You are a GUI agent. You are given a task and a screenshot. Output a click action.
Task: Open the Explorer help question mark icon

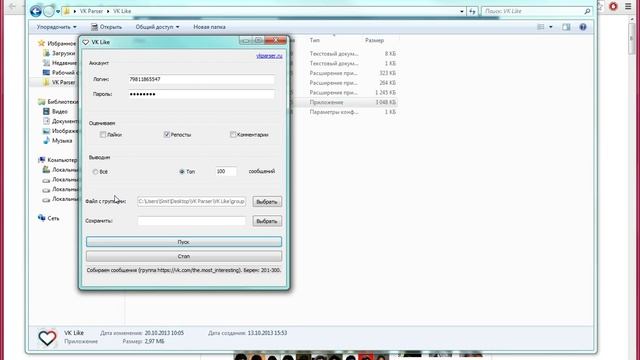pos(583,27)
